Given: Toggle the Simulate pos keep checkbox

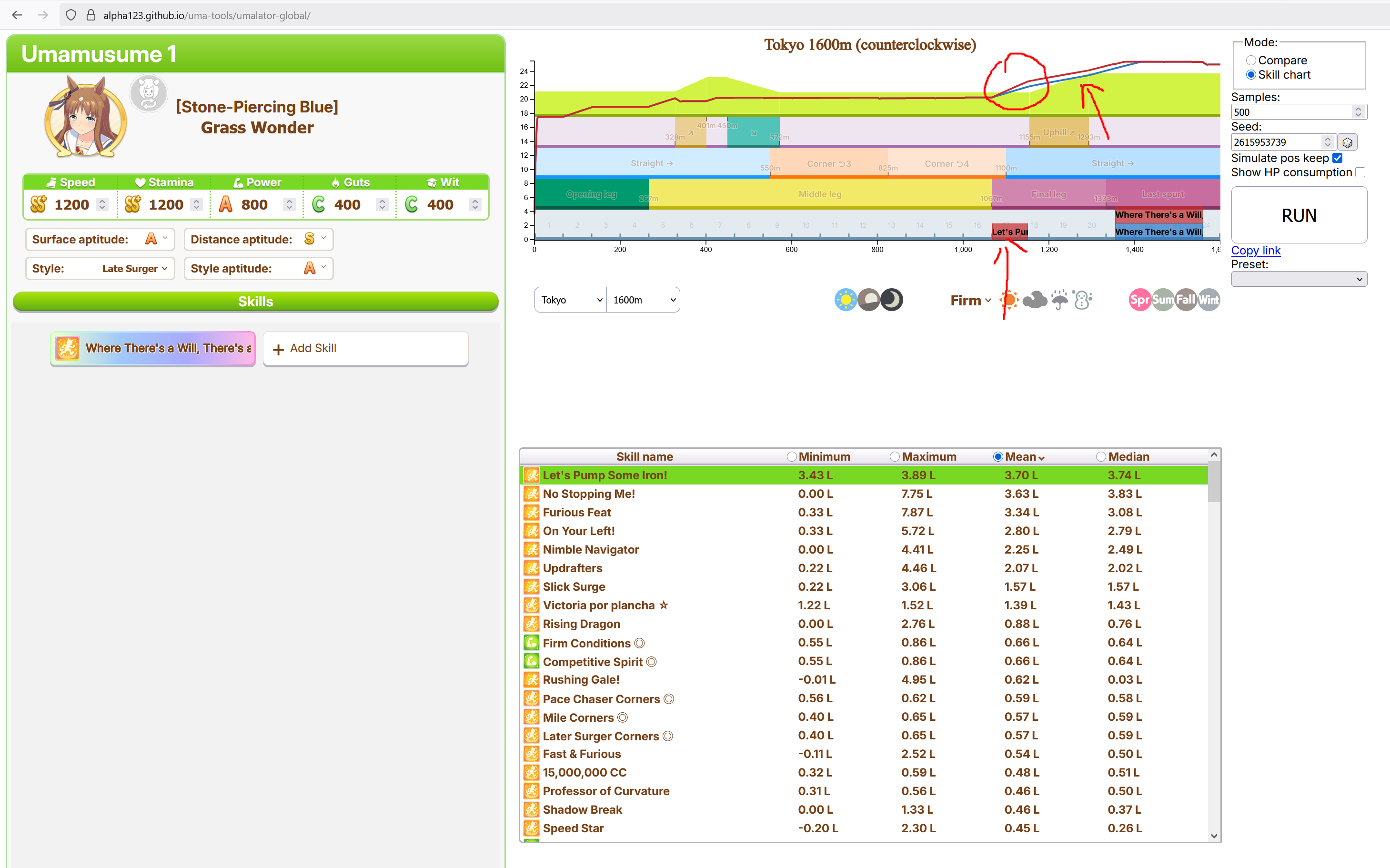Looking at the screenshot, I should pyautogui.click(x=1337, y=158).
